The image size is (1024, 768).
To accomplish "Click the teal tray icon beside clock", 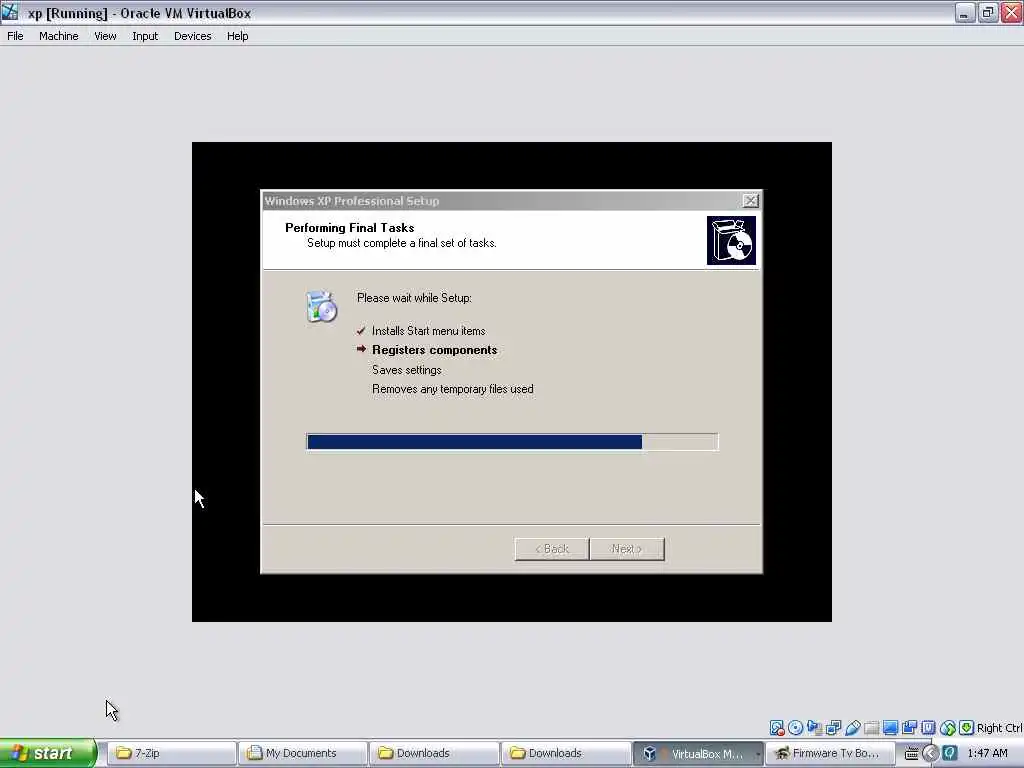I will 950,754.
